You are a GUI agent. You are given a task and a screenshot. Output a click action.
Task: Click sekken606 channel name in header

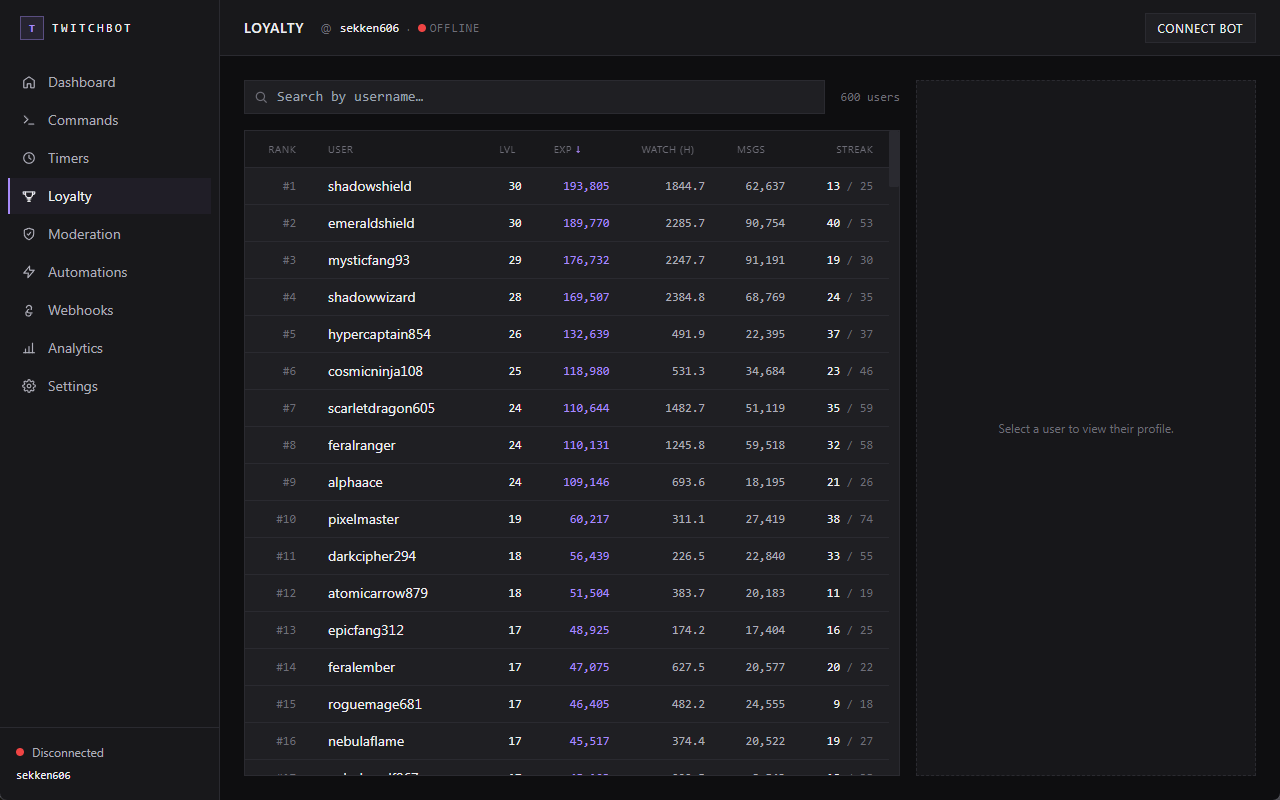(370, 28)
